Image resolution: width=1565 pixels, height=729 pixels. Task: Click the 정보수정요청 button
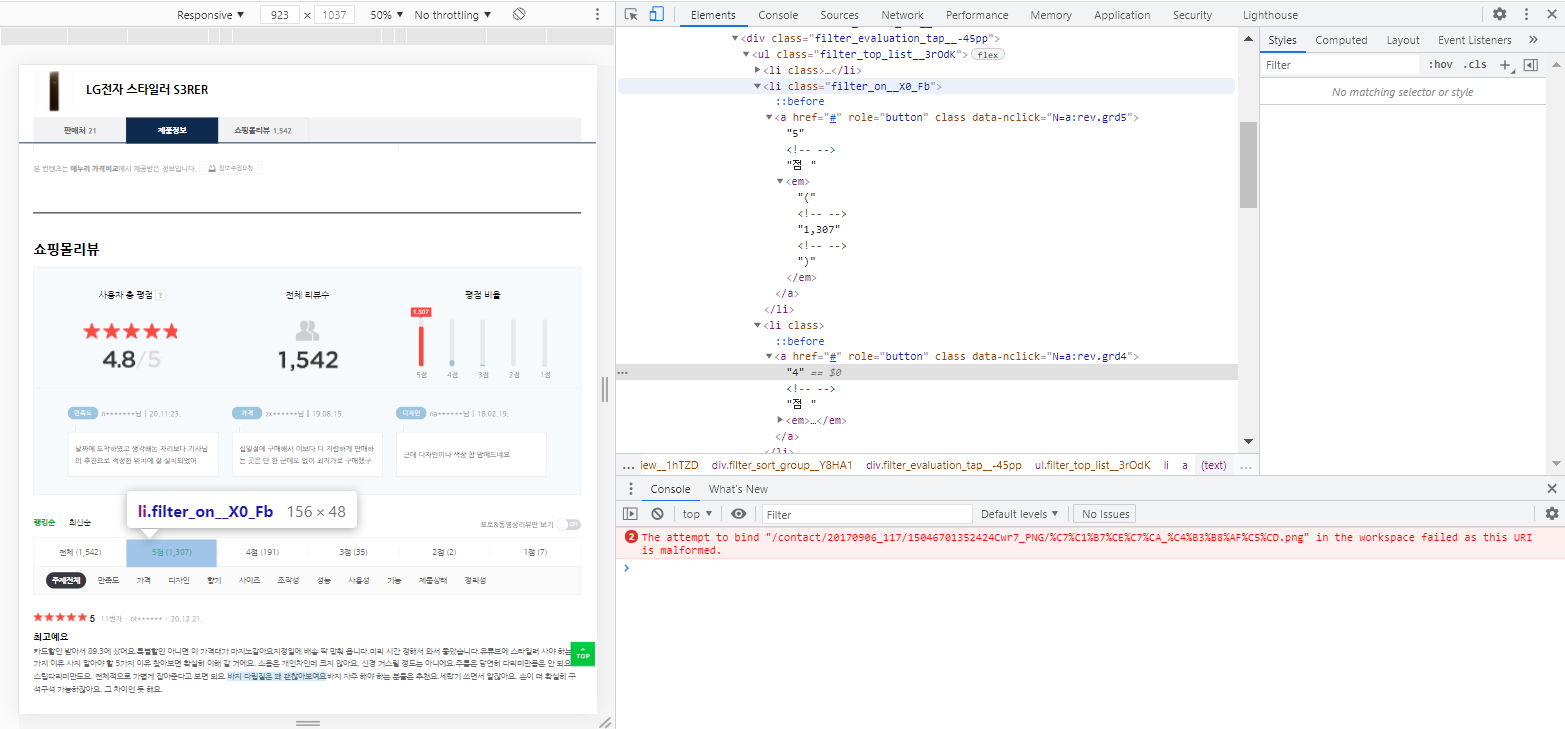pyautogui.click(x=231, y=168)
